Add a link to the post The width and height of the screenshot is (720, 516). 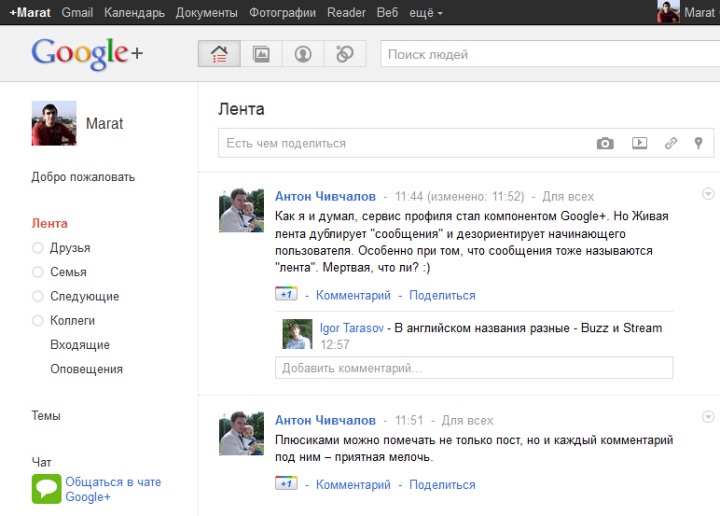click(x=671, y=143)
